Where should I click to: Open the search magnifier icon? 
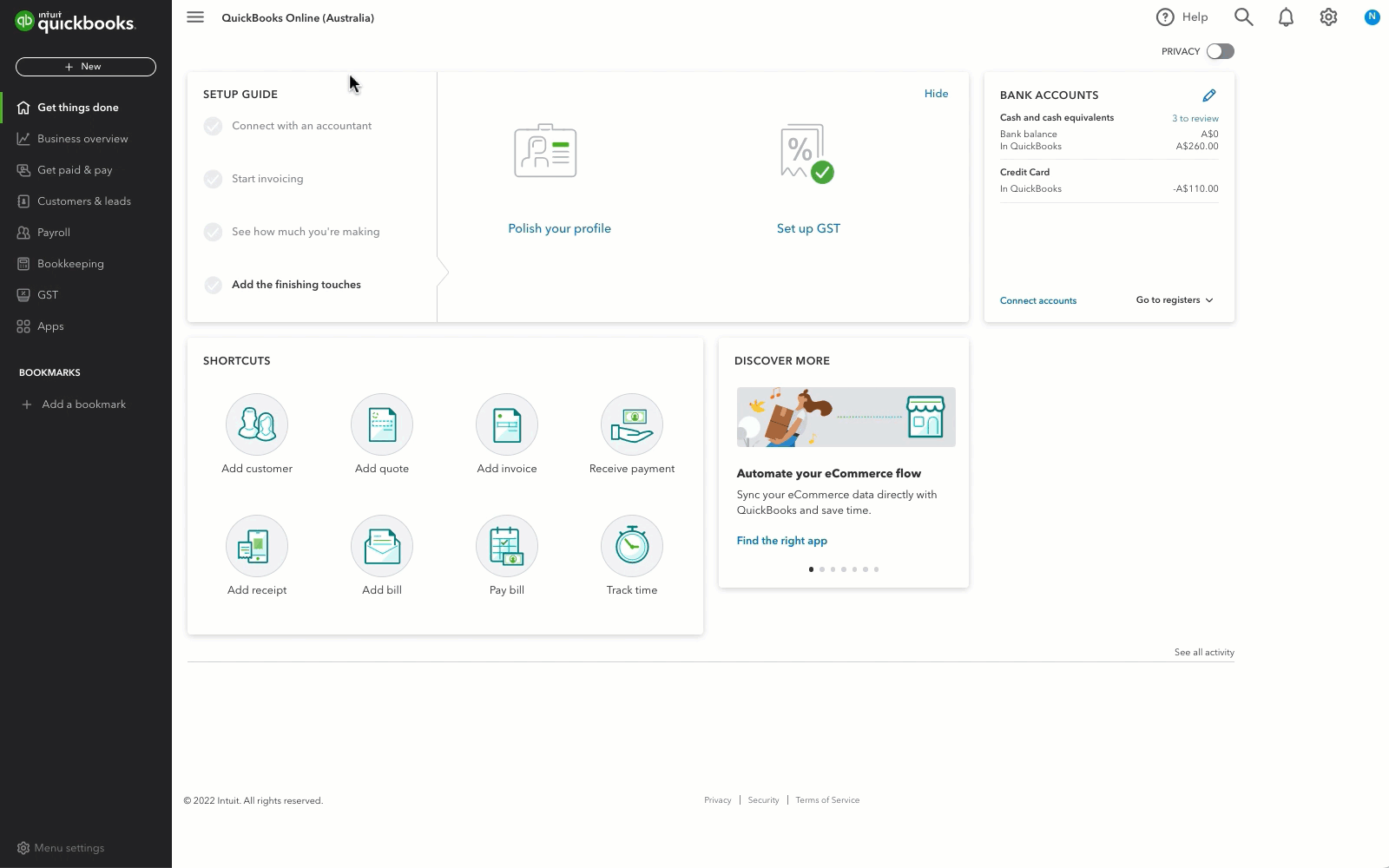(x=1243, y=17)
